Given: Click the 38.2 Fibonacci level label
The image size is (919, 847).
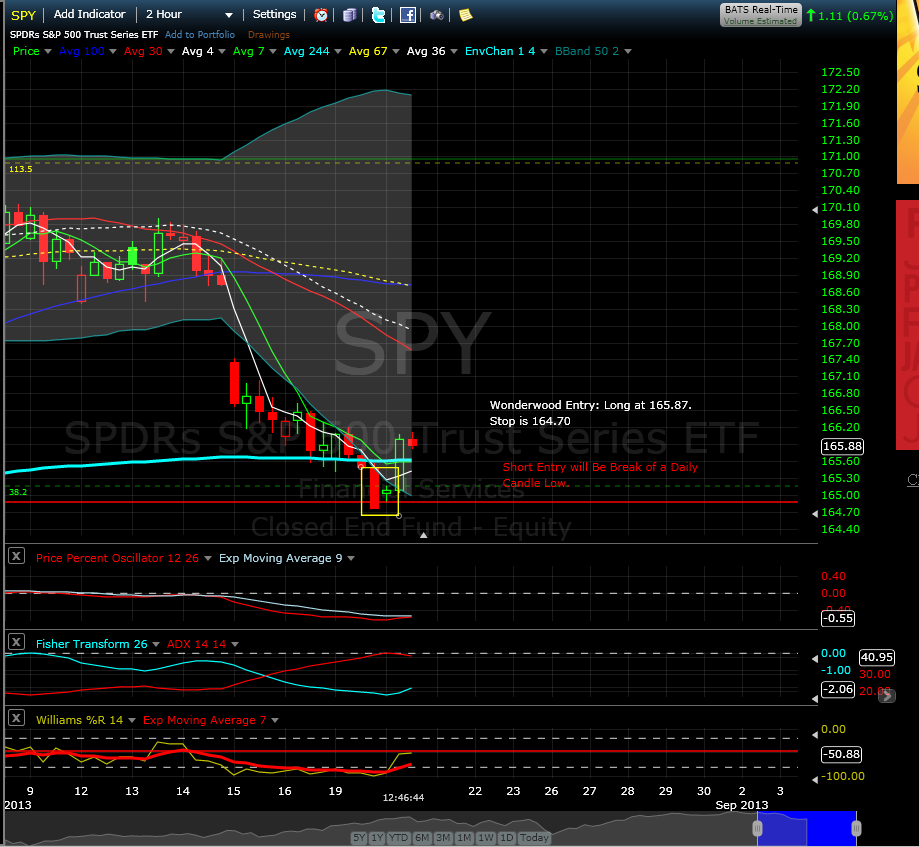Looking at the screenshot, I should (18, 492).
